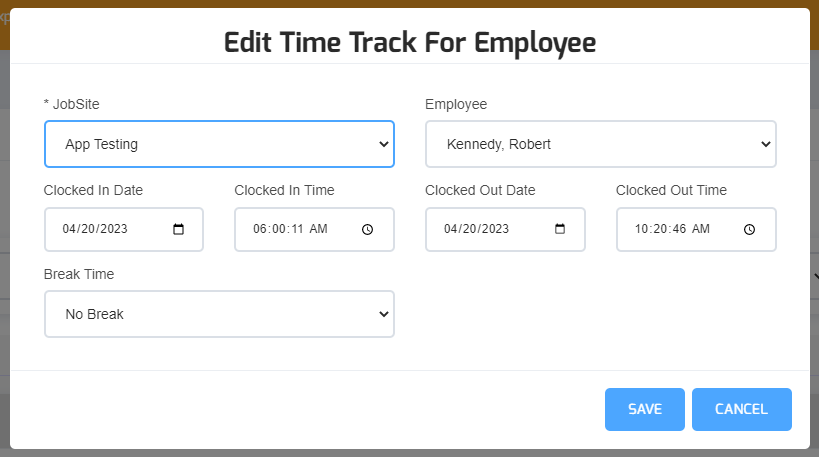This screenshot has height=457, width=819.
Task: Open the Clocked In Date calendar picker
Action: [x=179, y=229]
